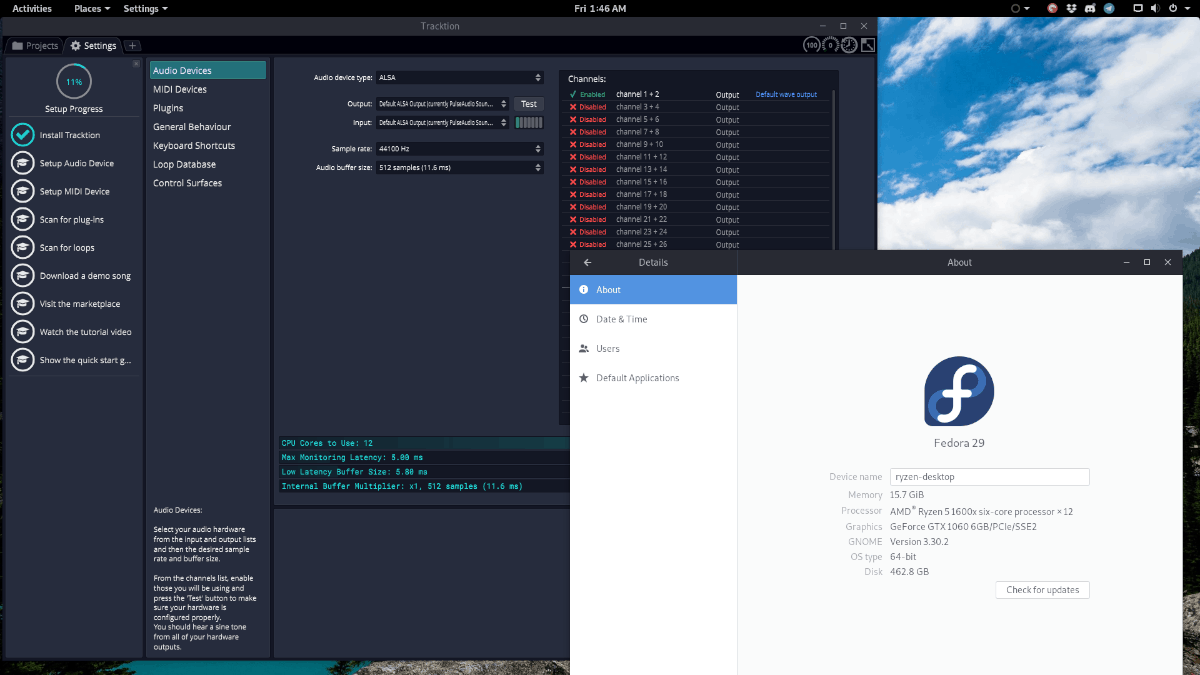Open the system menu dropdown arrow

(1189, 8)
